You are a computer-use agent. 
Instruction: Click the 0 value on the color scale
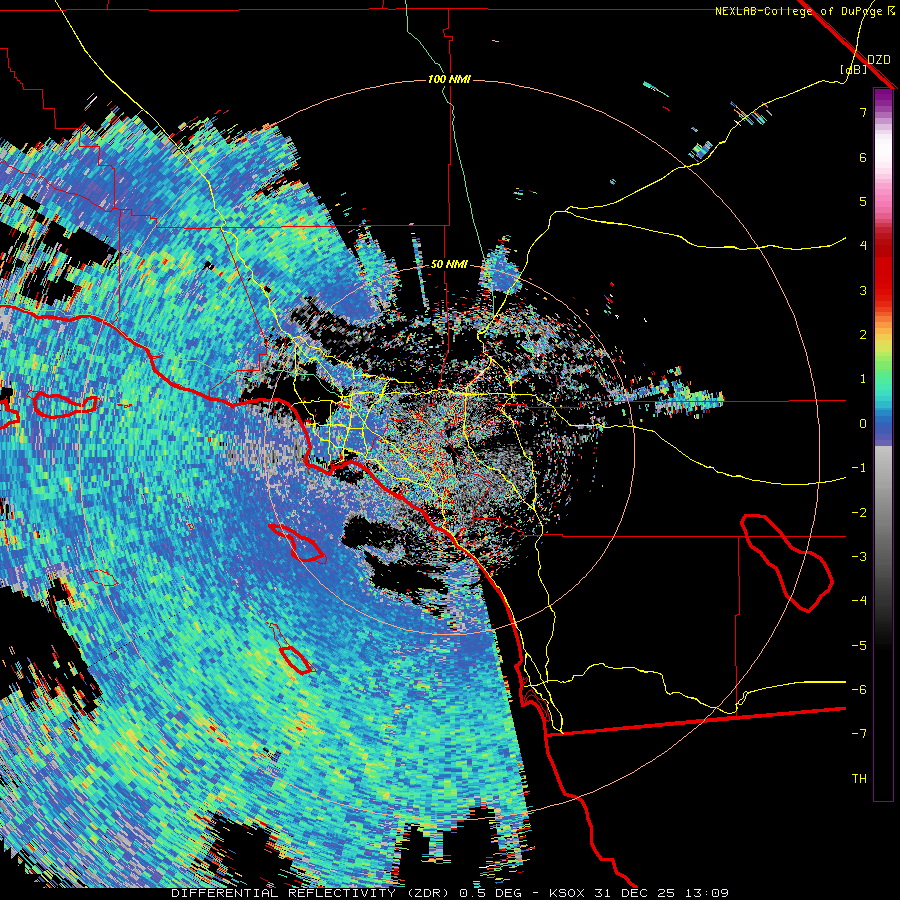point(863,424)
